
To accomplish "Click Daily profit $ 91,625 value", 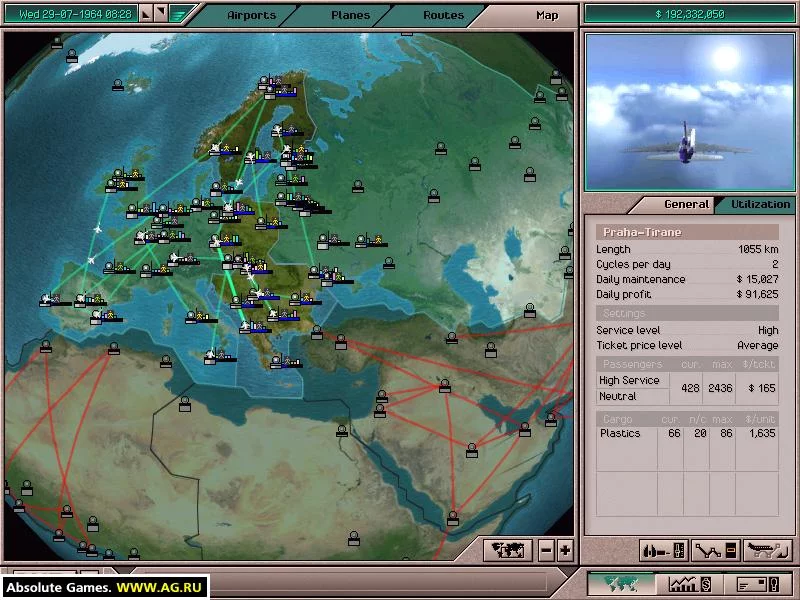I will [x=757, y=294].
